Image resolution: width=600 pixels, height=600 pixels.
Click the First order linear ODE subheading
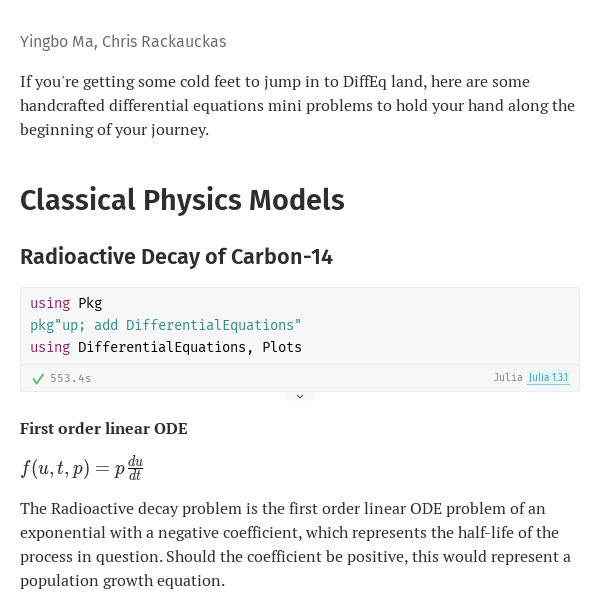click(x=104, y=429)
